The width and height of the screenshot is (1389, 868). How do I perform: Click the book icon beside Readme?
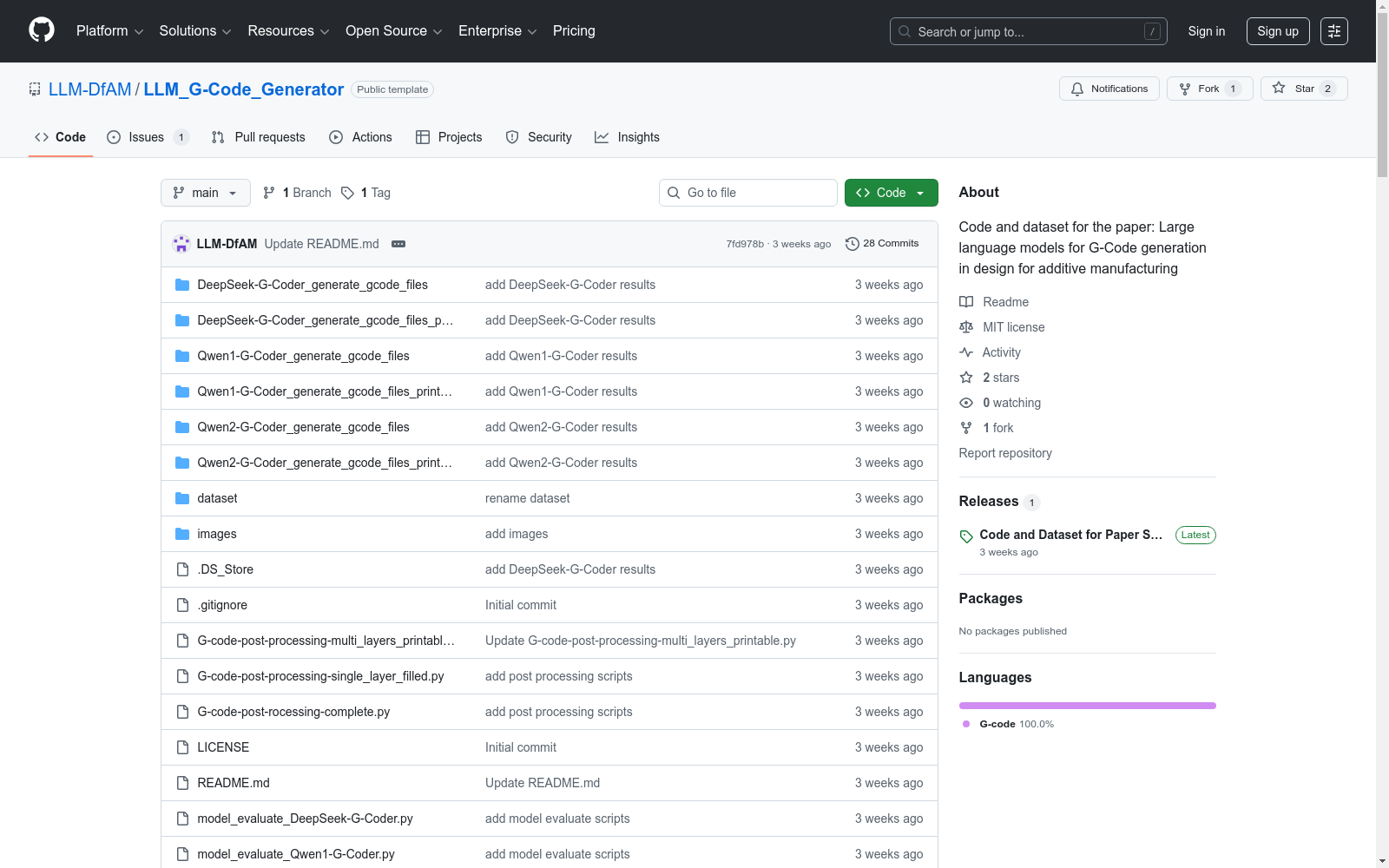[966, 302]
